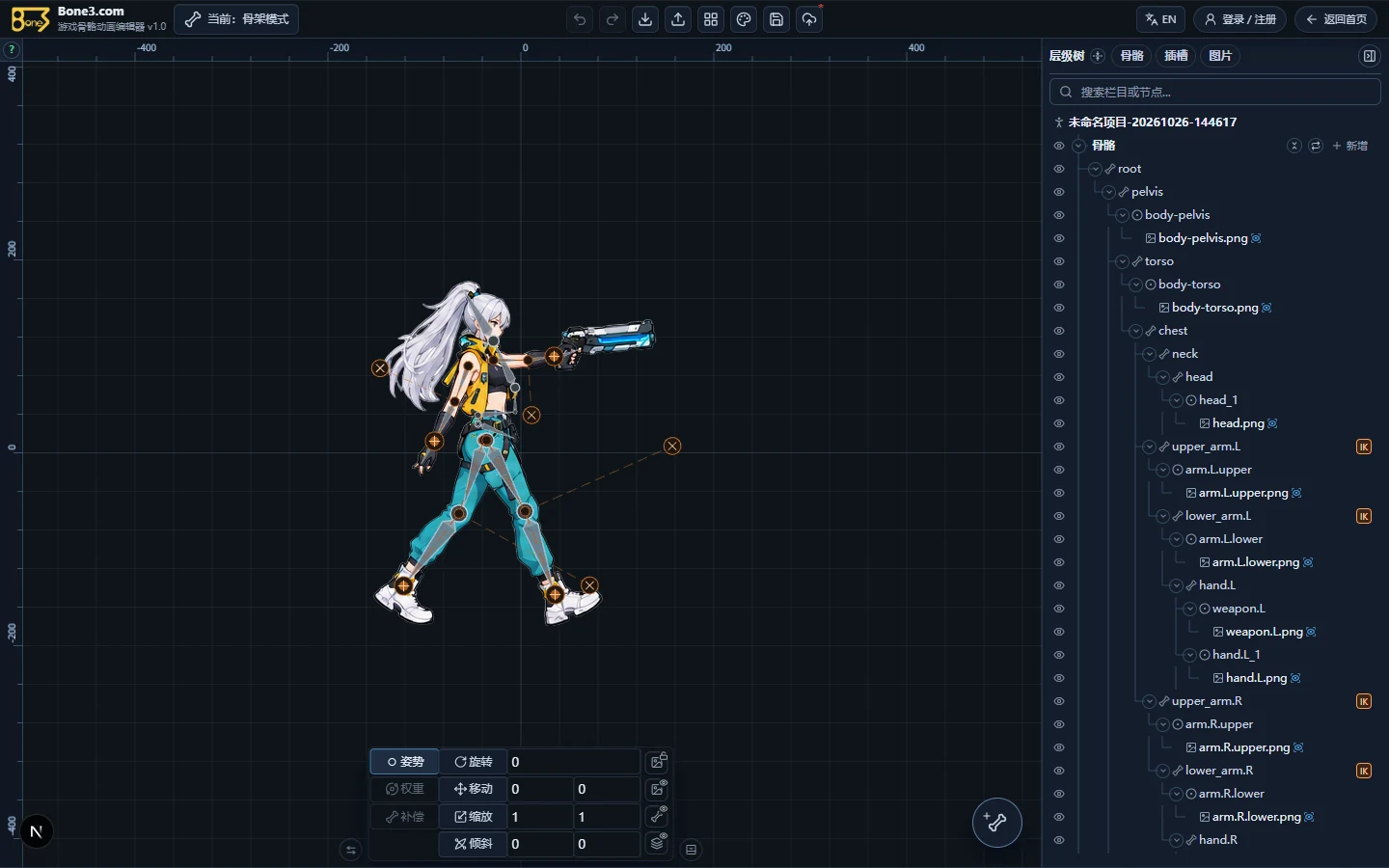
Task: Hide the body-pelvis.png layer via eye icon
Action: (x=1059, y=238)
